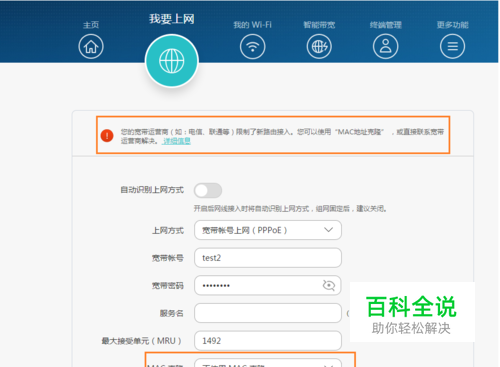
Task: Switch to the 智能带宽 tab label
Action: point(319,25)
